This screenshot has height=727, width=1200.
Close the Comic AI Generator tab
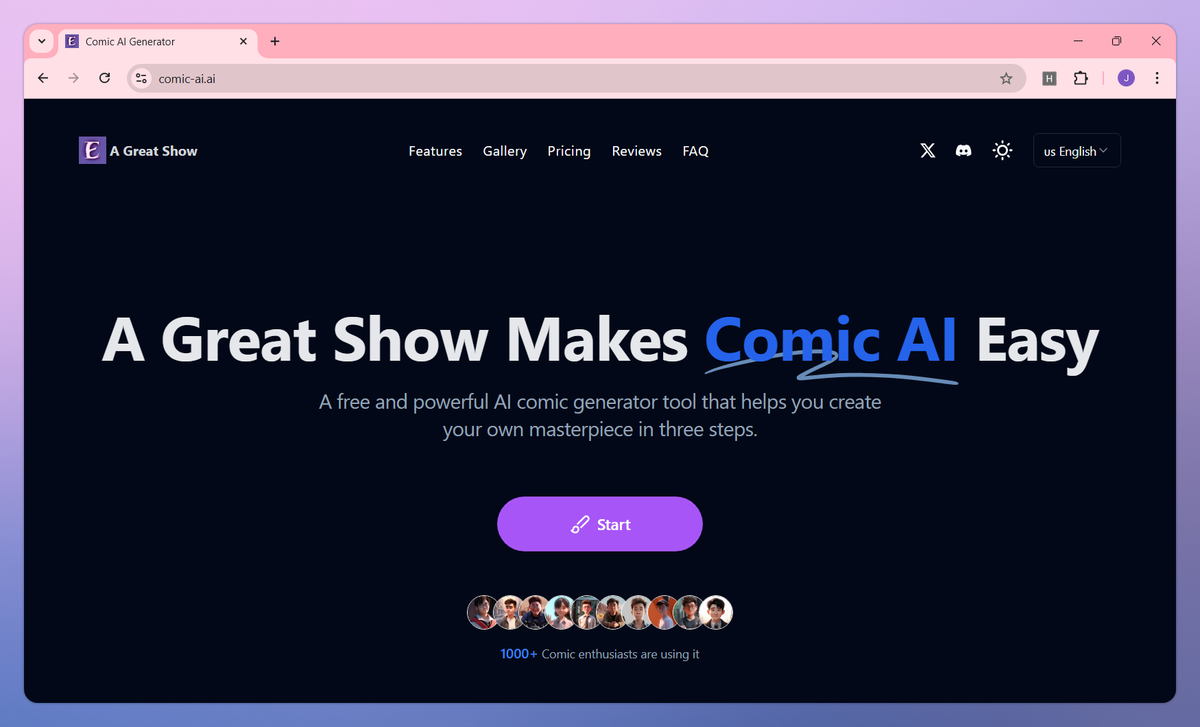point(244,41)
